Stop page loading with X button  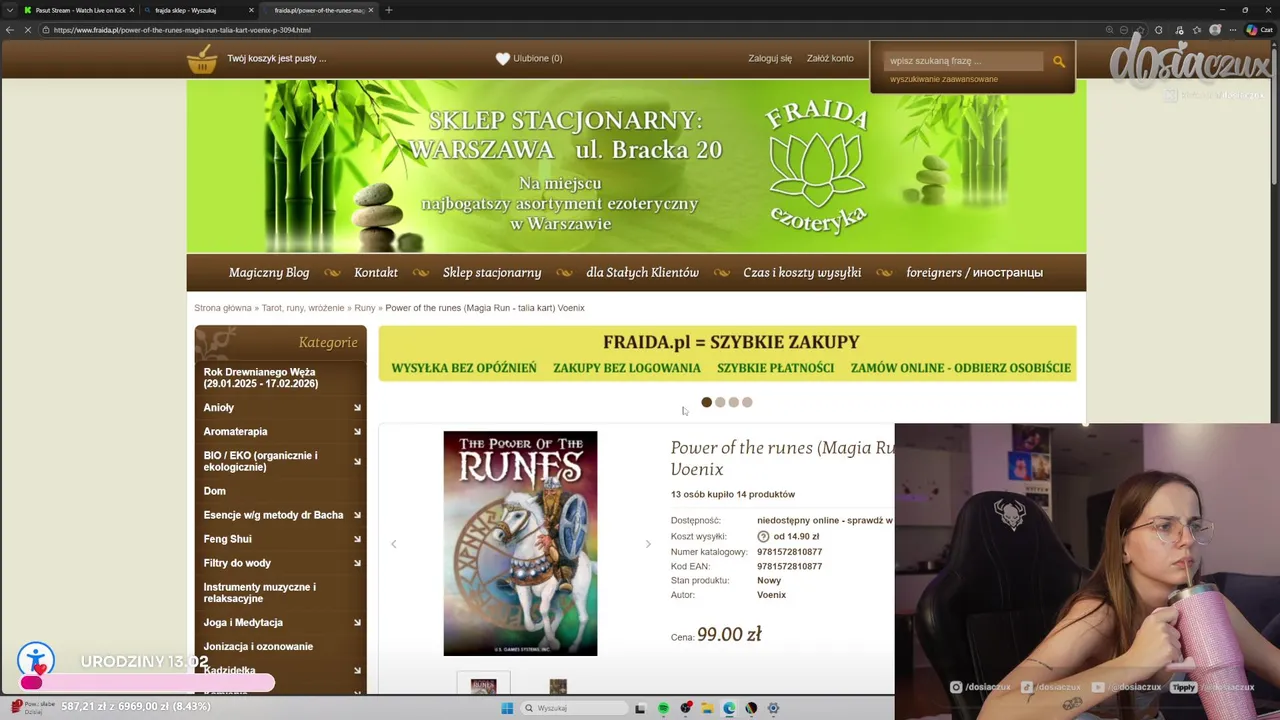click(28, 30)
